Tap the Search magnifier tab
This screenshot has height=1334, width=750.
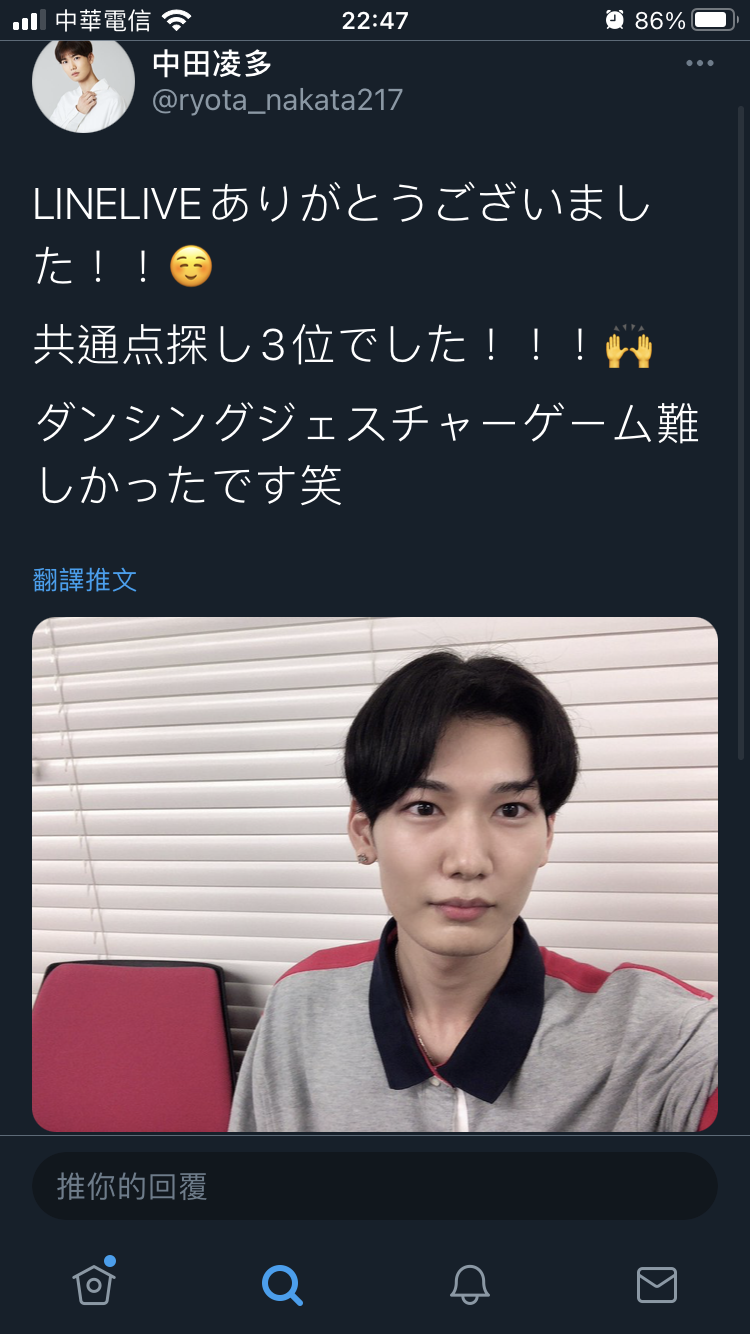point(281,1284)
